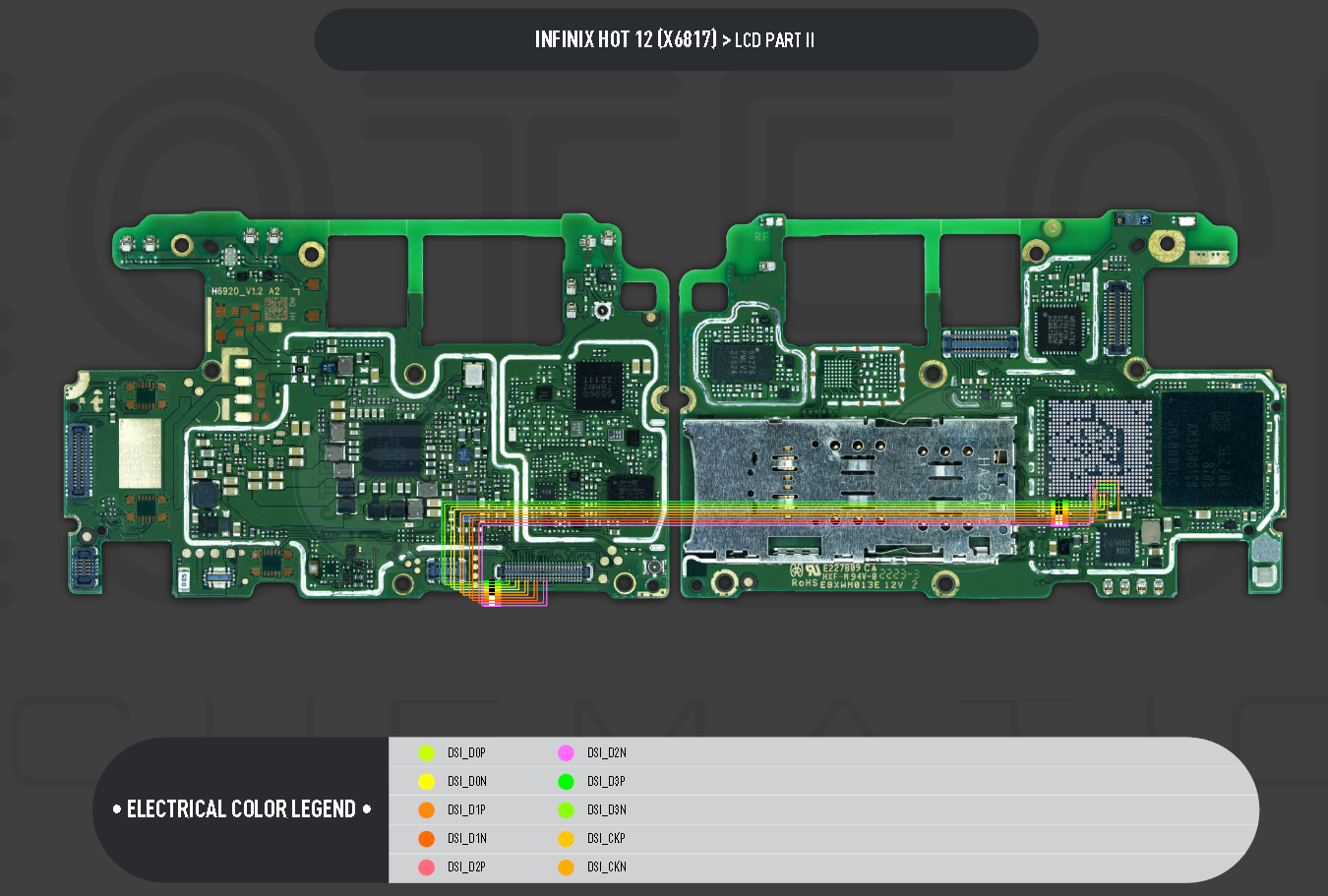Click the DSI_D2N legend label
Viewport: 1328px width, 896px height.
point(607,753)
